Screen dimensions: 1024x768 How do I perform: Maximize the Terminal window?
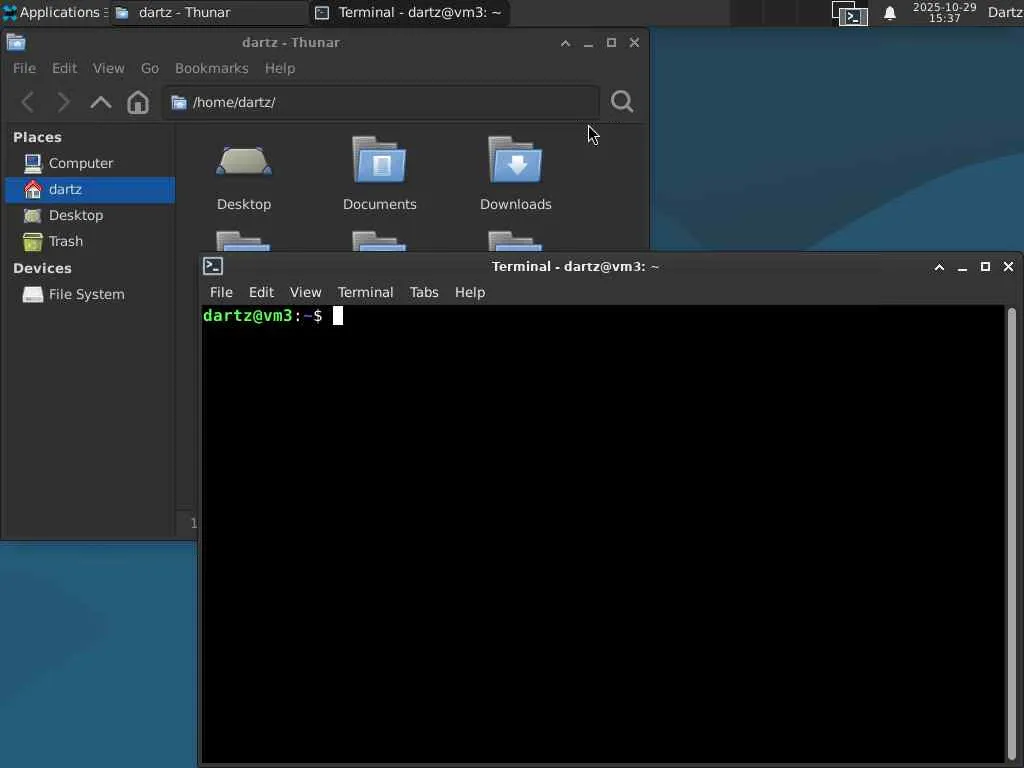(985, 266)
